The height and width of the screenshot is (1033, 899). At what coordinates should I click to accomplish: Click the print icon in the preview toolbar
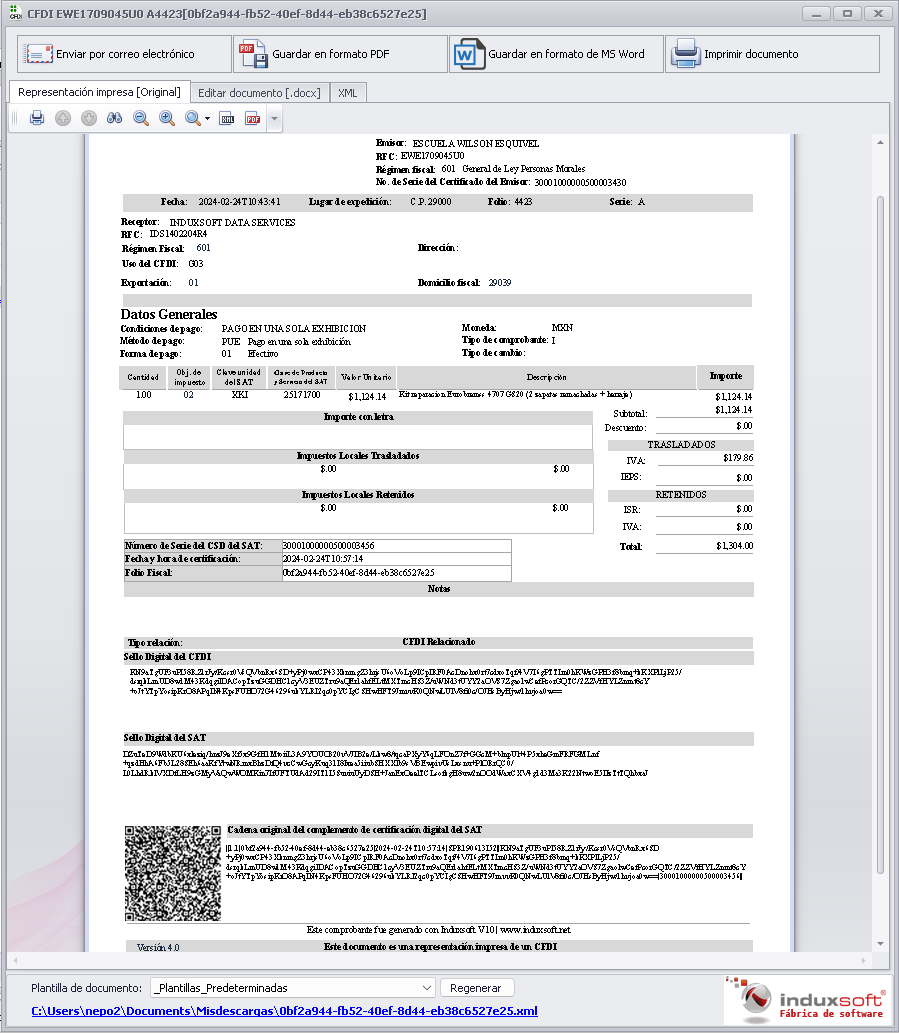coord(37,118)
